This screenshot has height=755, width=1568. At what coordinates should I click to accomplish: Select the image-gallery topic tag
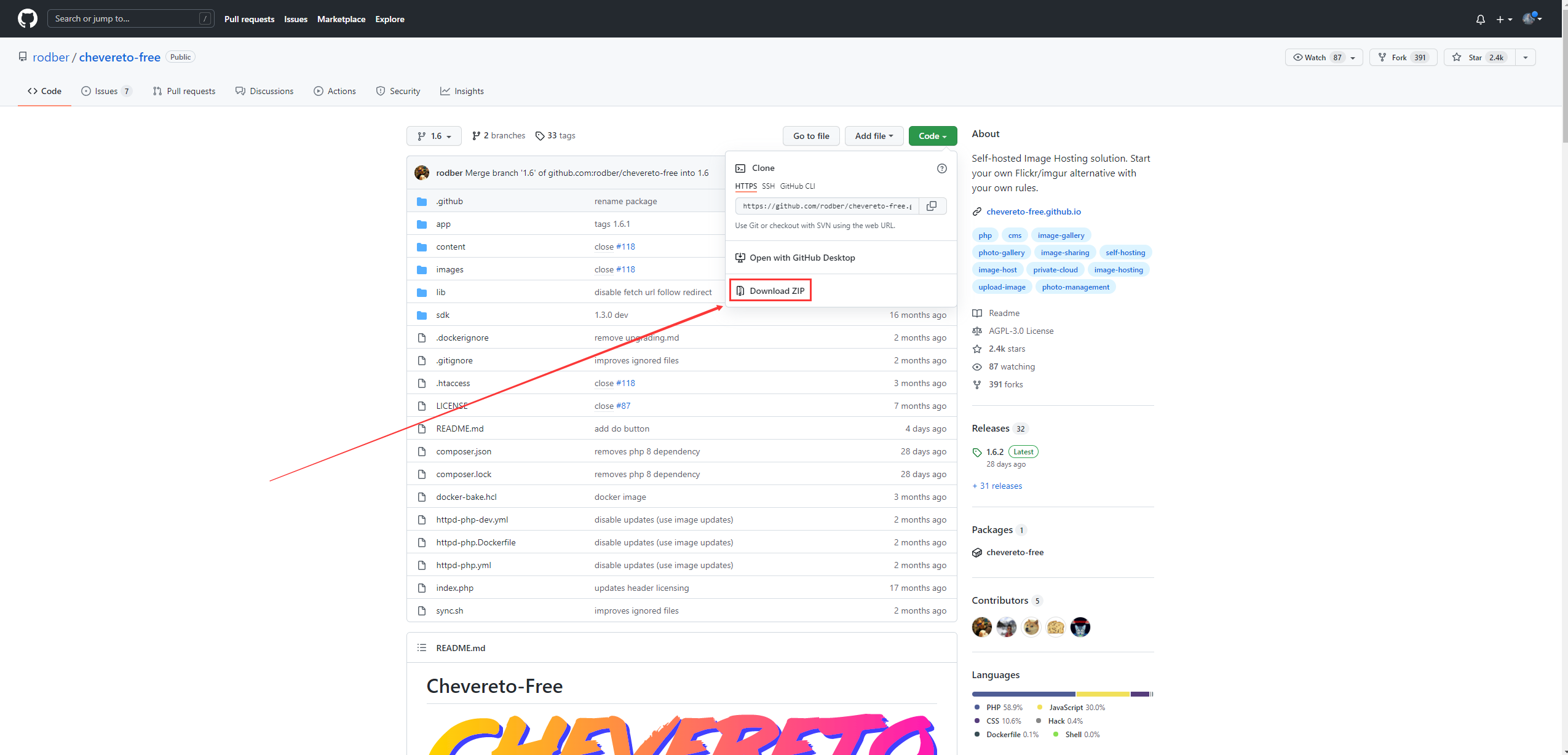tap(1061, 235)
